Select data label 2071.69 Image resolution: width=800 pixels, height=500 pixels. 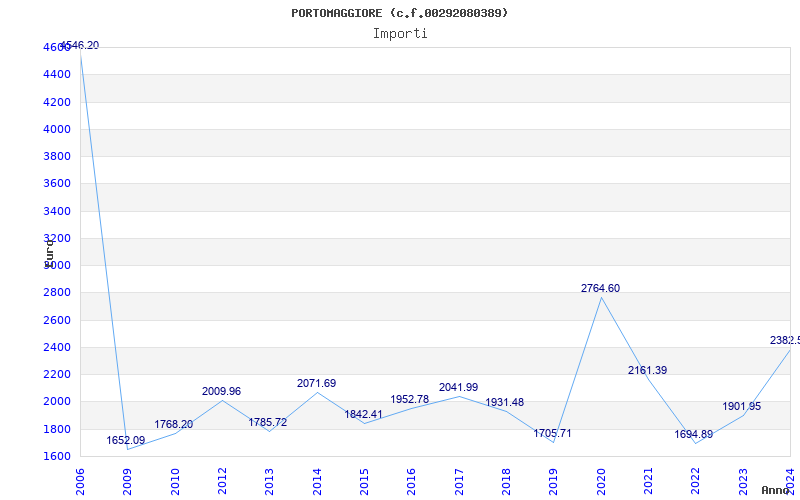coord(316,383)
